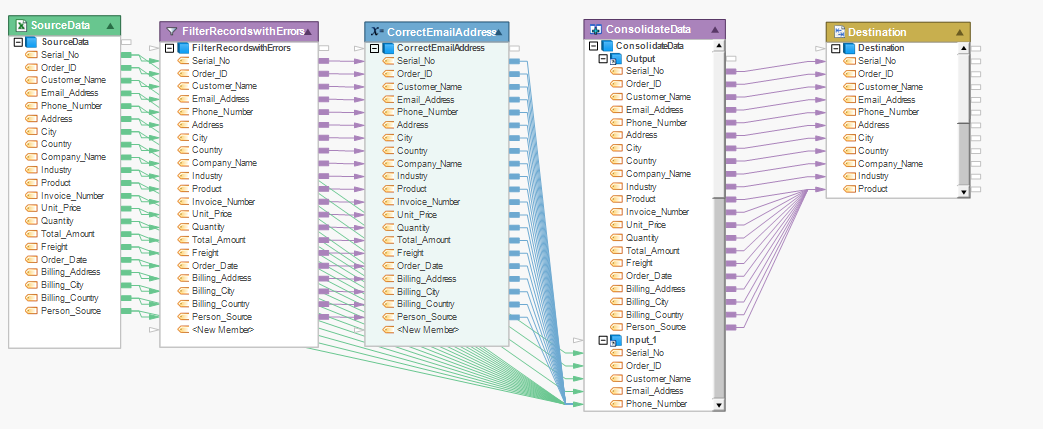Click the ConsolidateData header icon
Viewport: 1043px width, 429px height.
tap(595, 30)
